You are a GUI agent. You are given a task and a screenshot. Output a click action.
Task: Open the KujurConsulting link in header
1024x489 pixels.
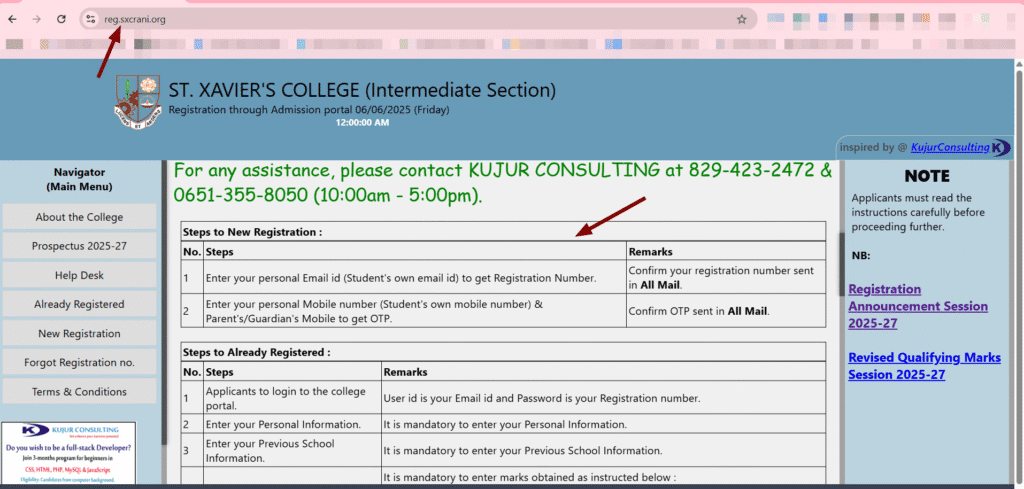(950, 148)
